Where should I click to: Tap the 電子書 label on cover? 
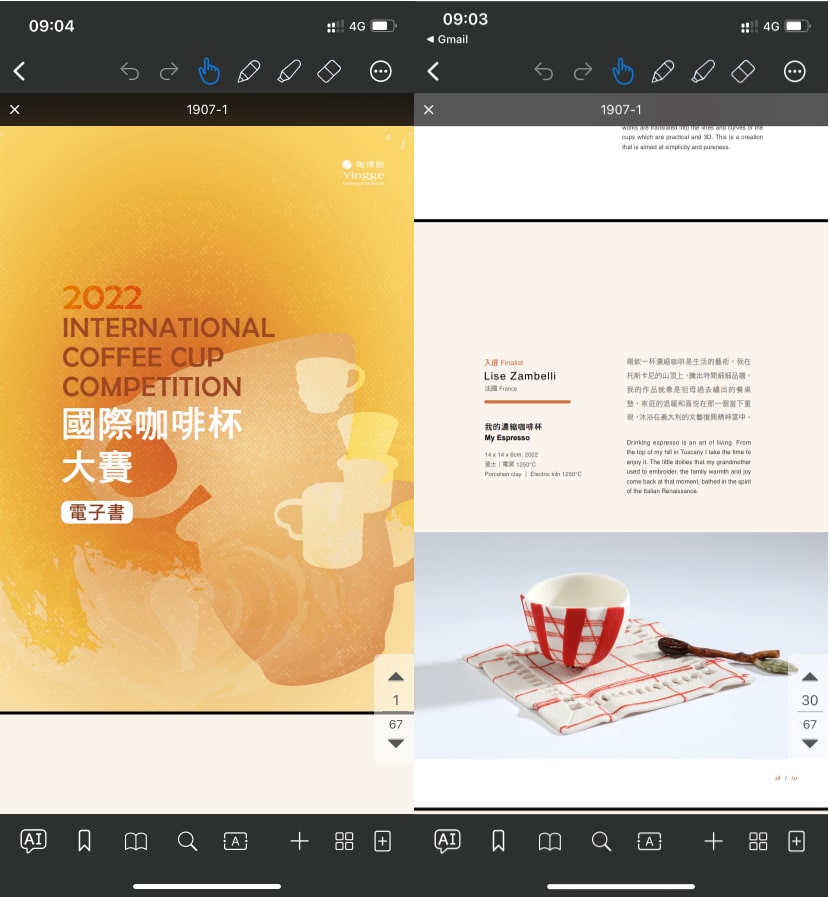click(97, 512)
